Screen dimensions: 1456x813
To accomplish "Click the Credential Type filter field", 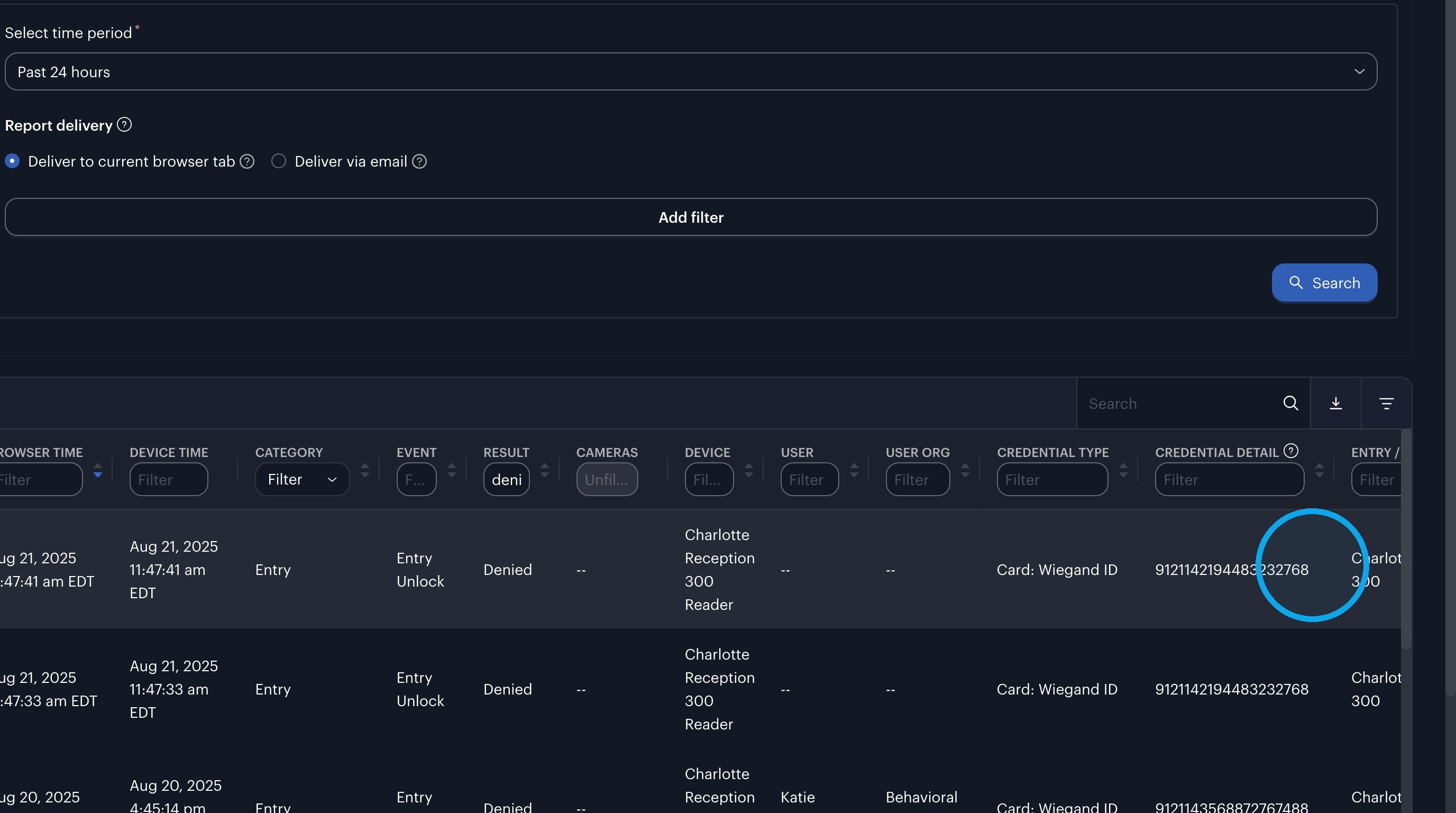I will click(1052, 479).
